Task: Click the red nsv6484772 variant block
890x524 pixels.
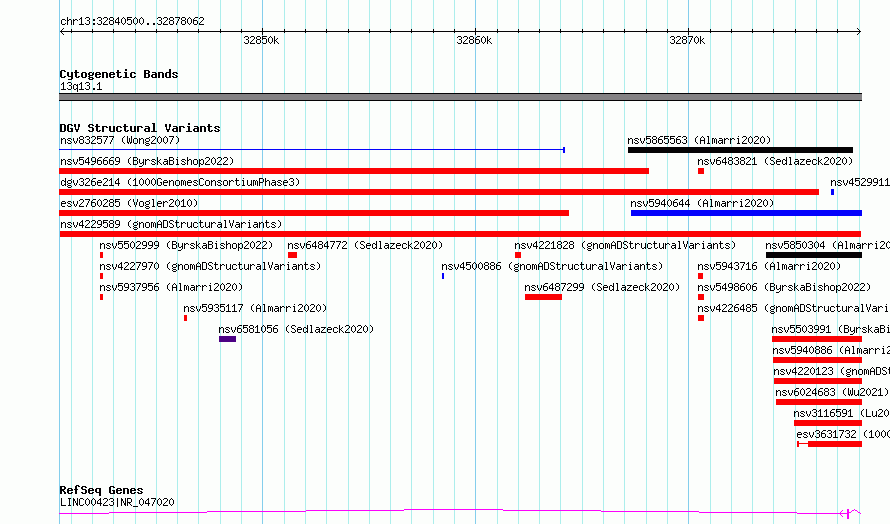Action: point(292,255)
